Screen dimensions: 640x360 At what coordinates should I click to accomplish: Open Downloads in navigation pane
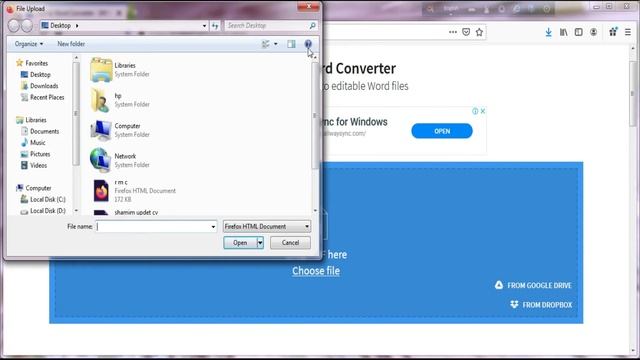point(39,86)
